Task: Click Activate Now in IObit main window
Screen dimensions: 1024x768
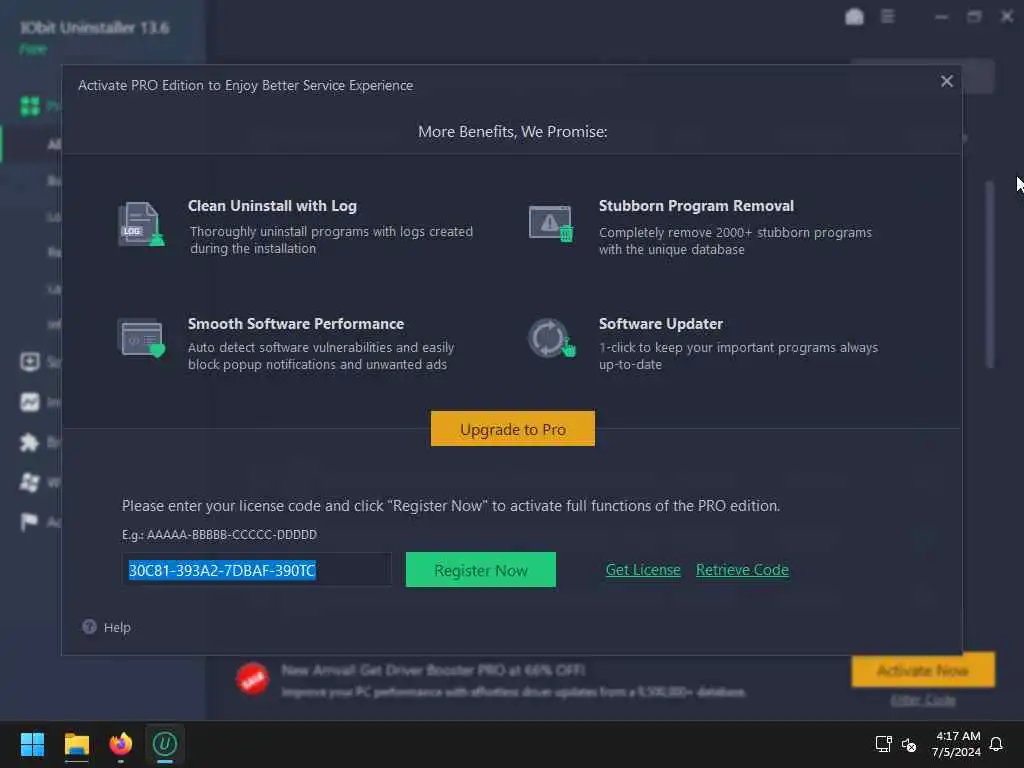Action: [x=923, y=670]
